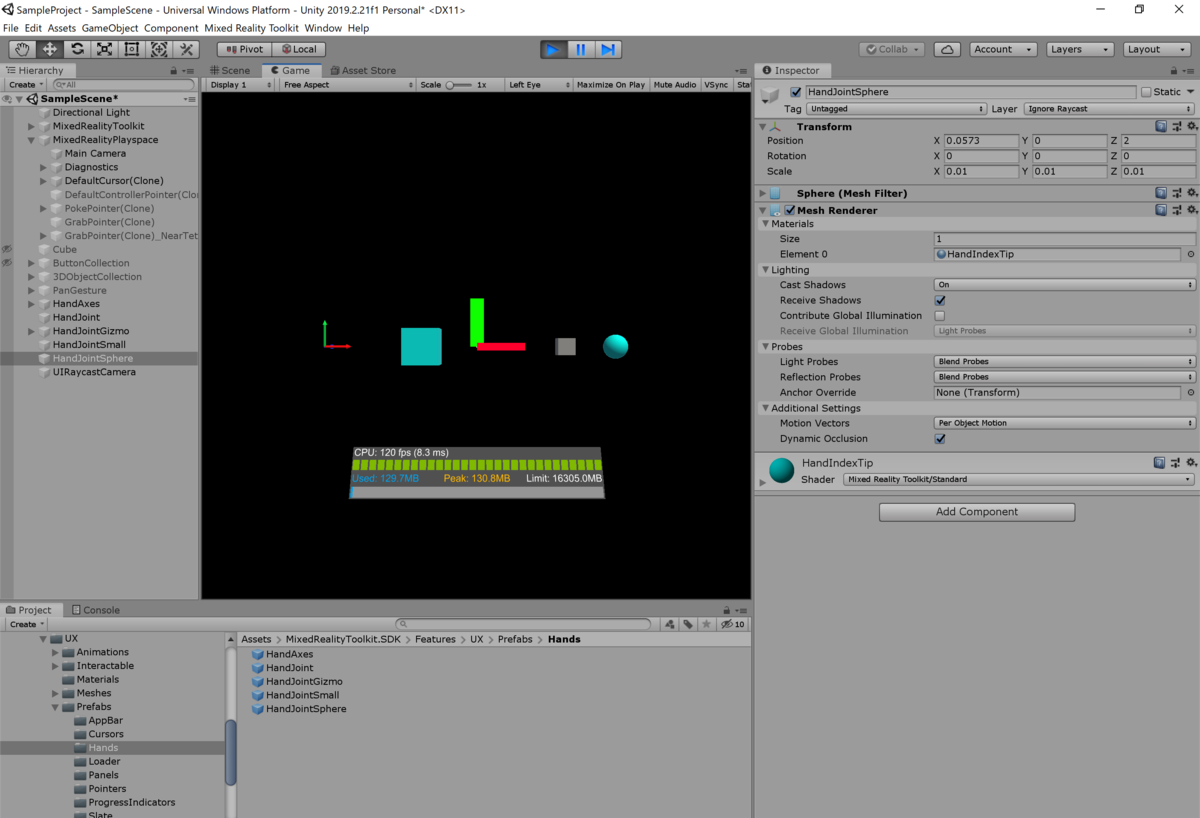Advance one frame with the Step button

[608, 49]
